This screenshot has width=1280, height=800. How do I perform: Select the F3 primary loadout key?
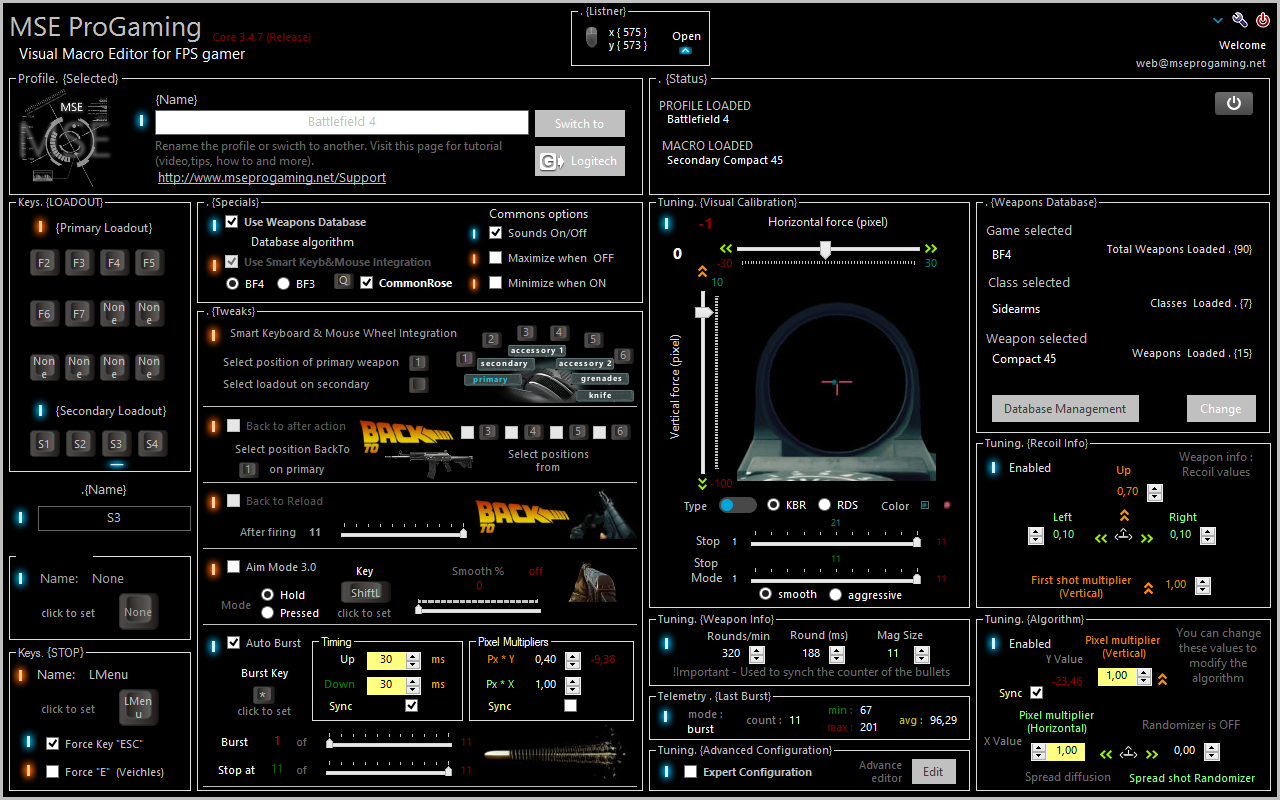[x=79, y=263]
